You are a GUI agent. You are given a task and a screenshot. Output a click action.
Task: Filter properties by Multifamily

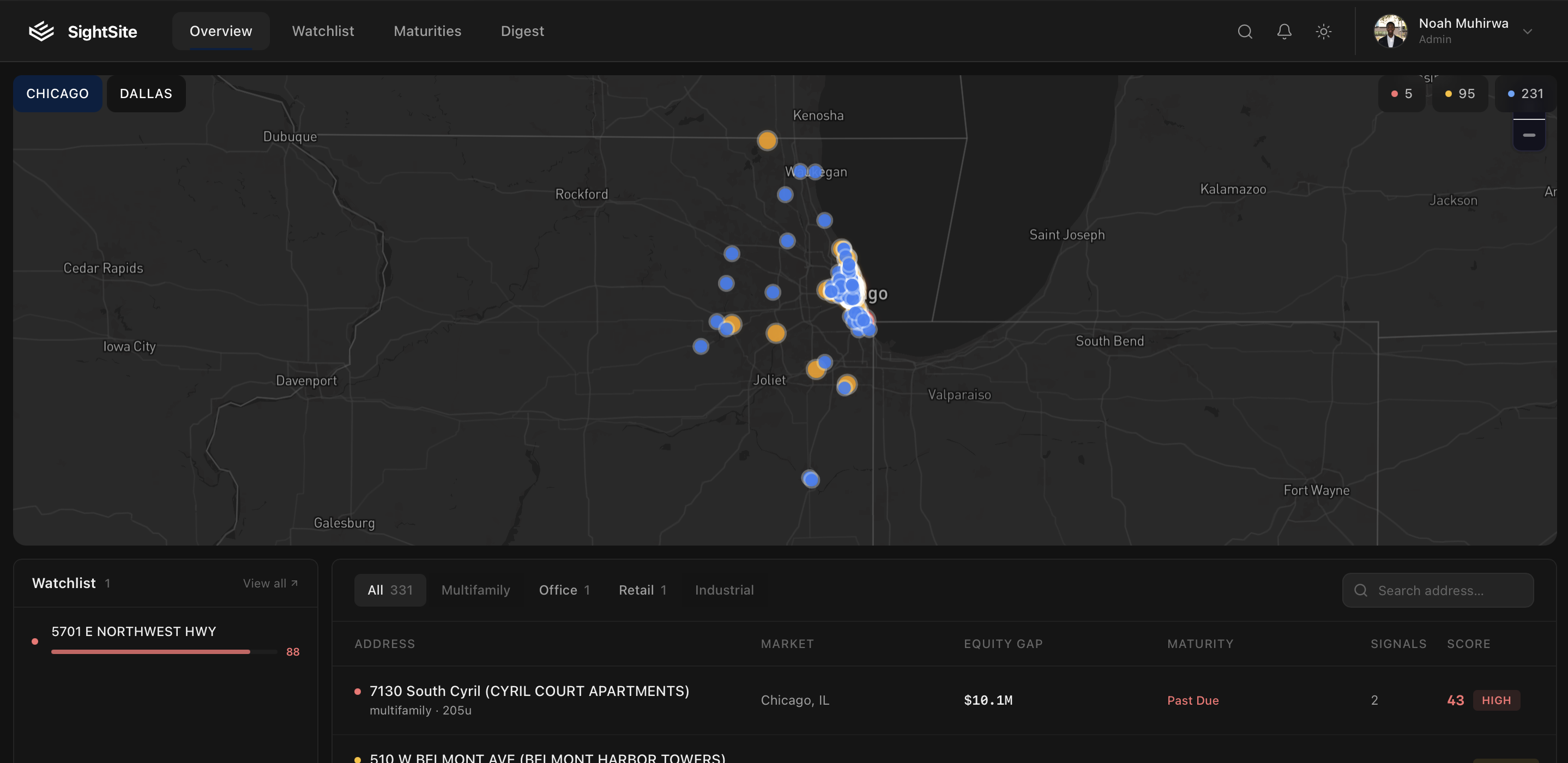click(x=476, y=590)
